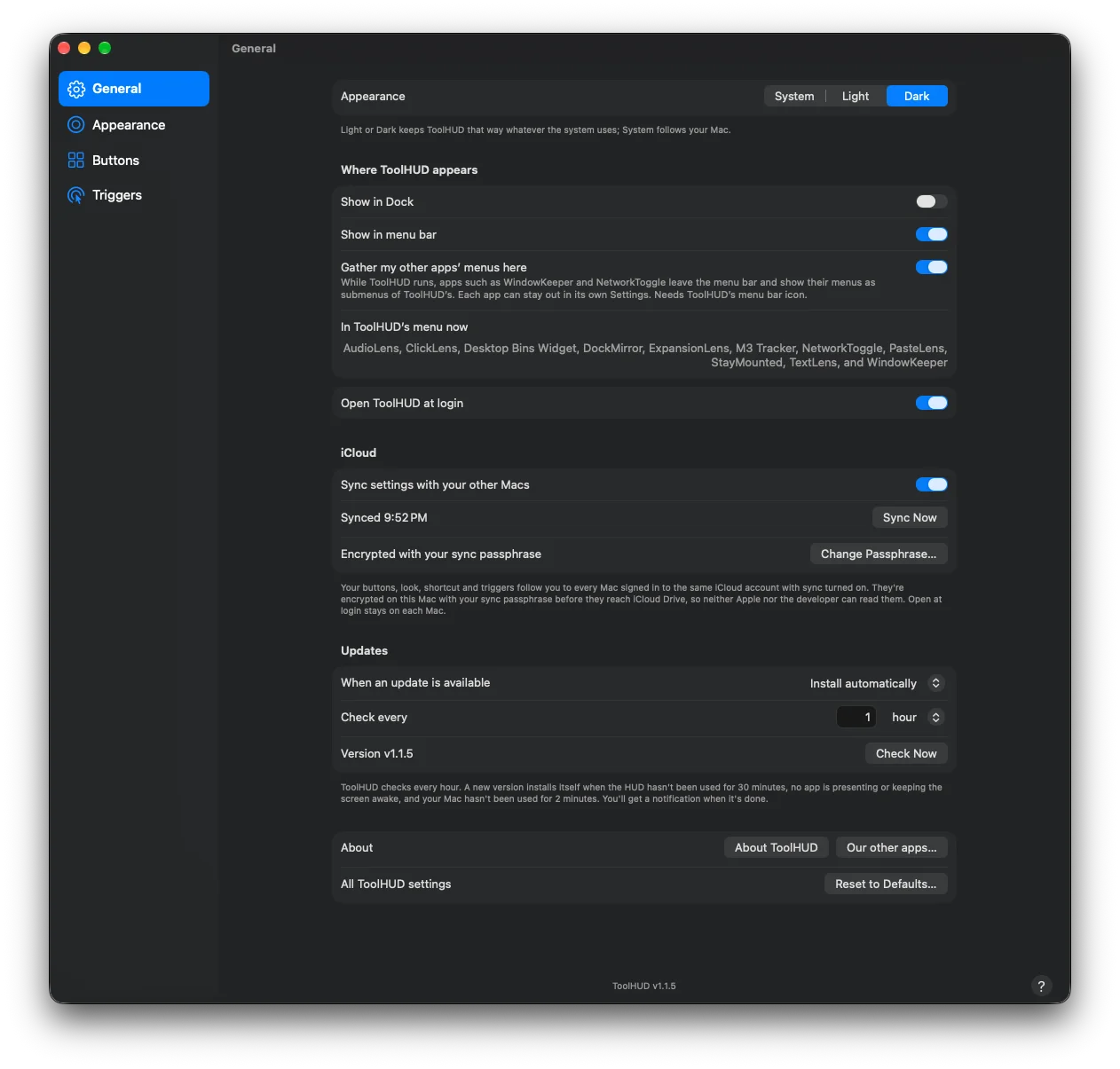
Task: Click the Our other apps button
Action: [x=891, y=847]
